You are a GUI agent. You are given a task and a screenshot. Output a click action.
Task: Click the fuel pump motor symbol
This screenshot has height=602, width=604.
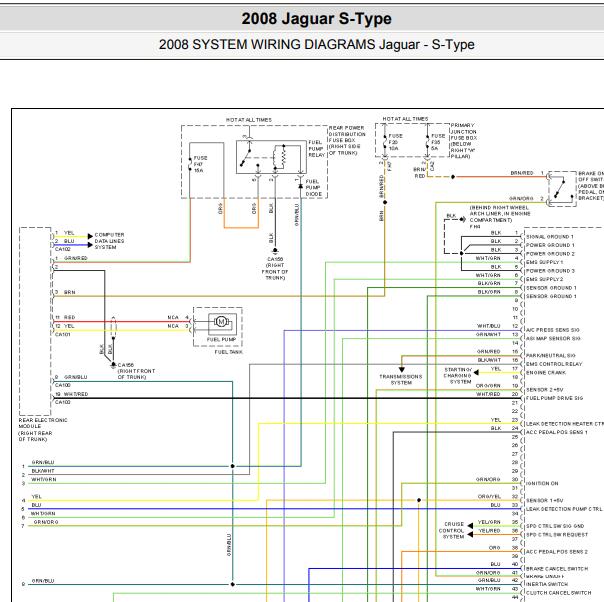pyautogui.click(x=221, y=322)
